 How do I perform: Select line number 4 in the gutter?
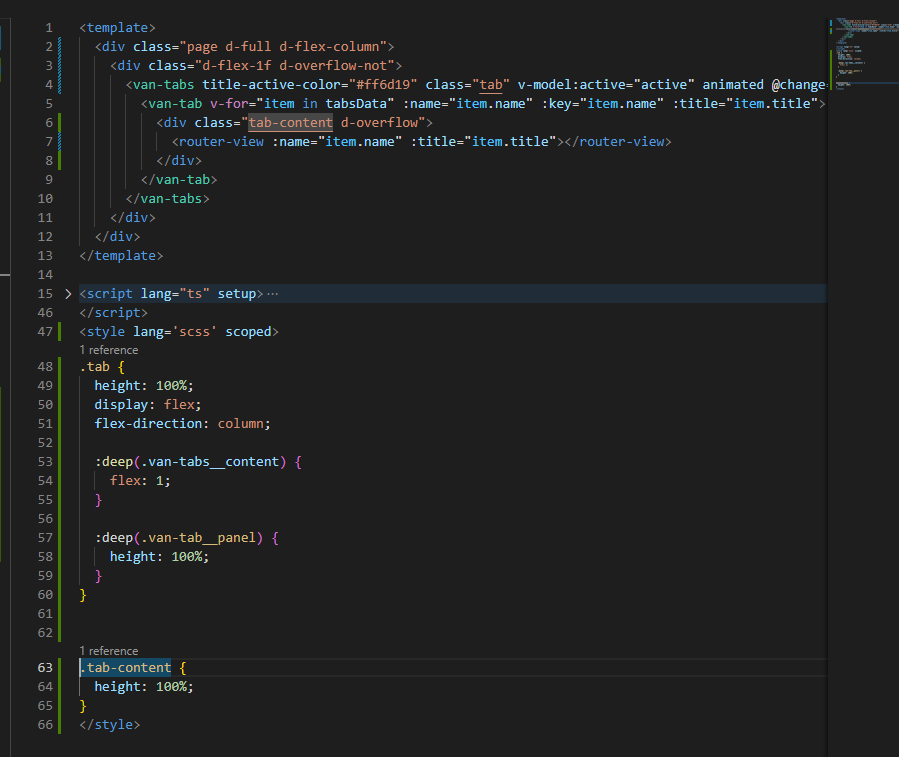48,84
